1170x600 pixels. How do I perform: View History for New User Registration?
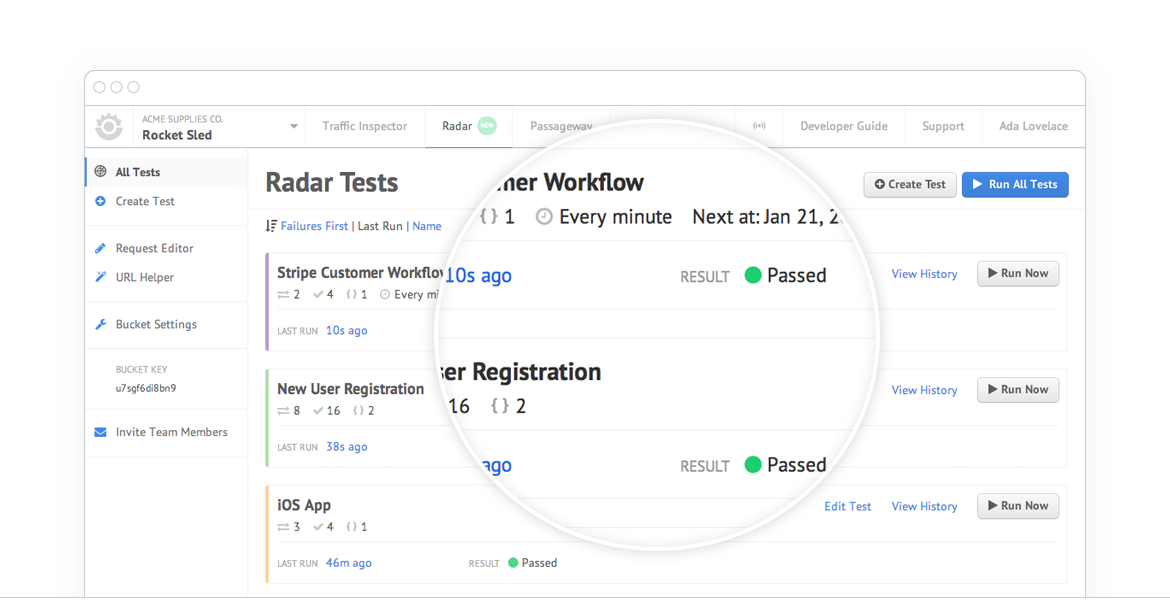click(x=923, y=390)
